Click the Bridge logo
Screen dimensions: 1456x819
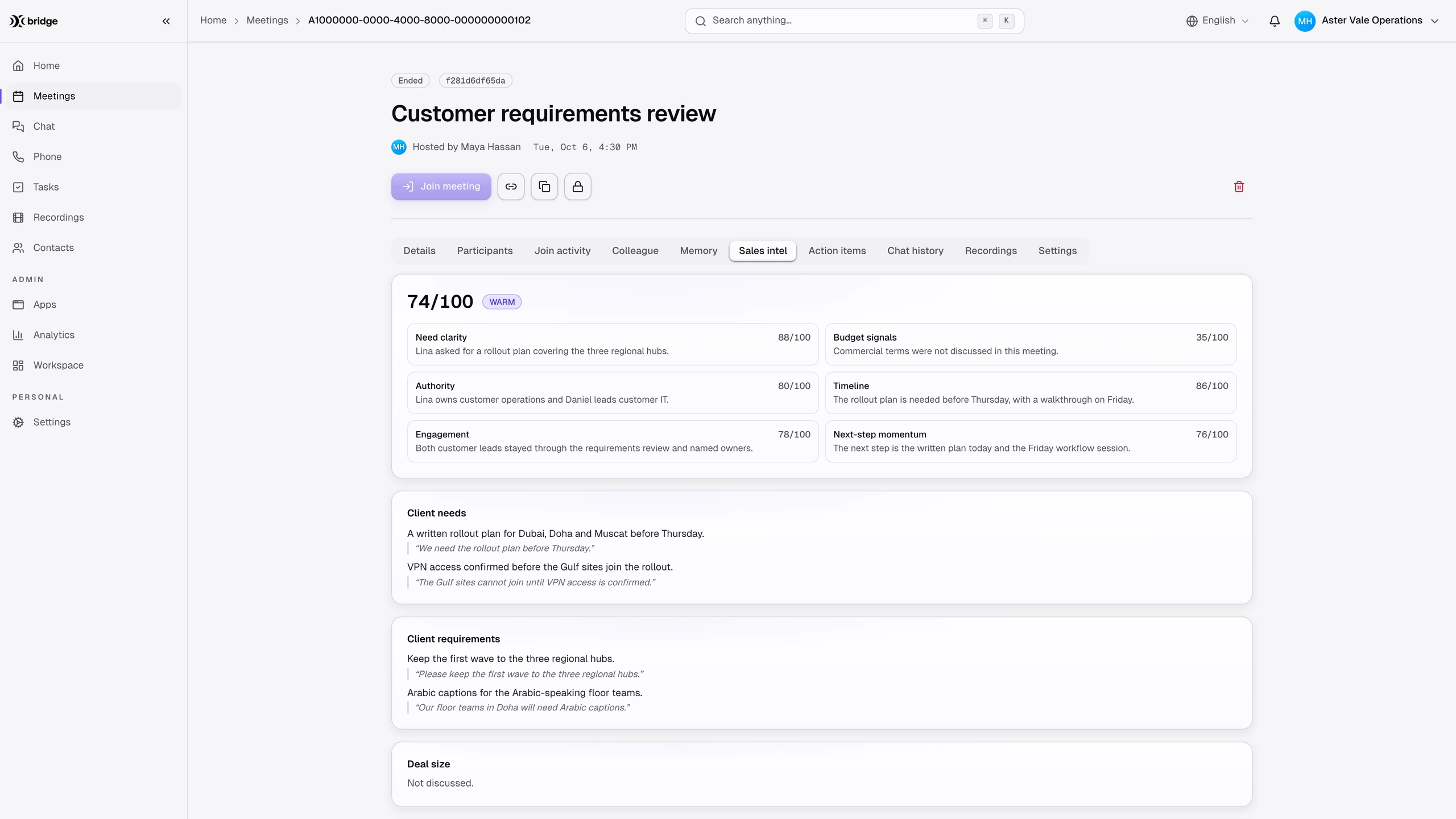[34, 21]
